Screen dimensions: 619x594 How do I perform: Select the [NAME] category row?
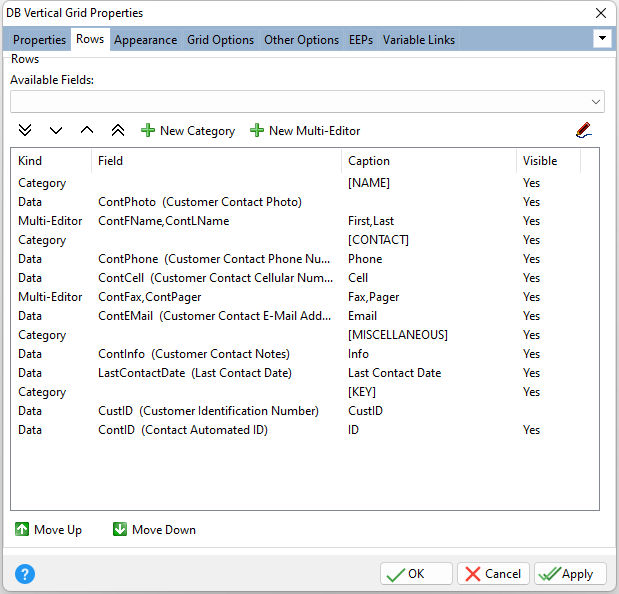(x=305, y=183)
